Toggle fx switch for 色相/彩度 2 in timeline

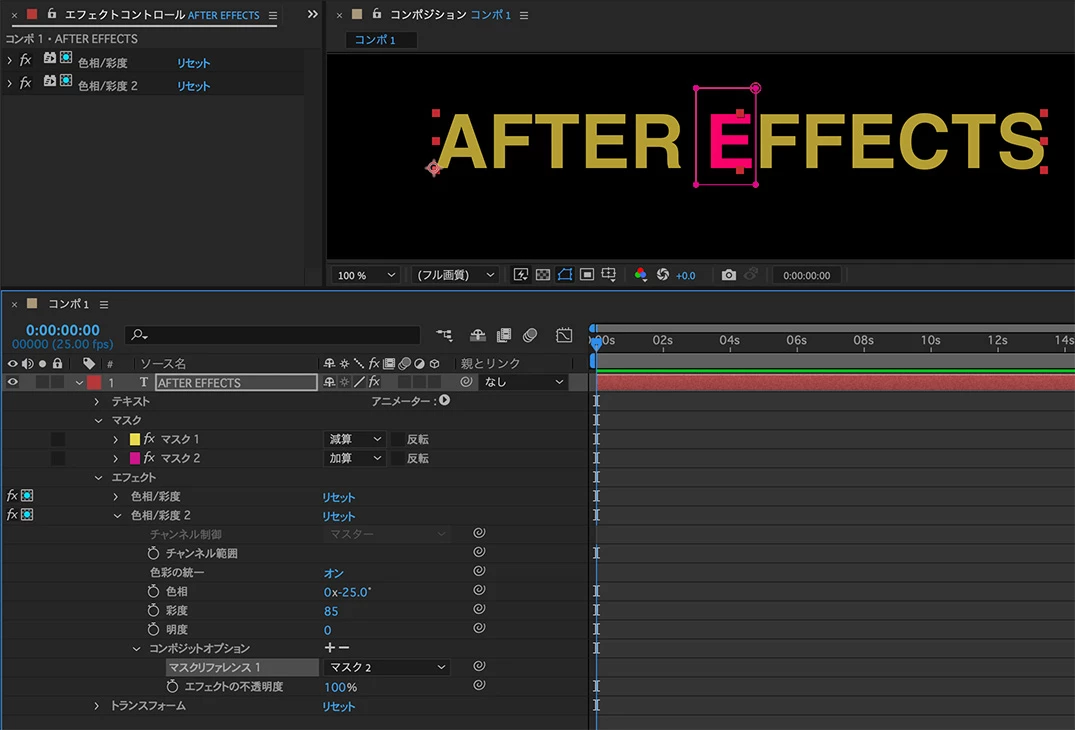[12, 514]
